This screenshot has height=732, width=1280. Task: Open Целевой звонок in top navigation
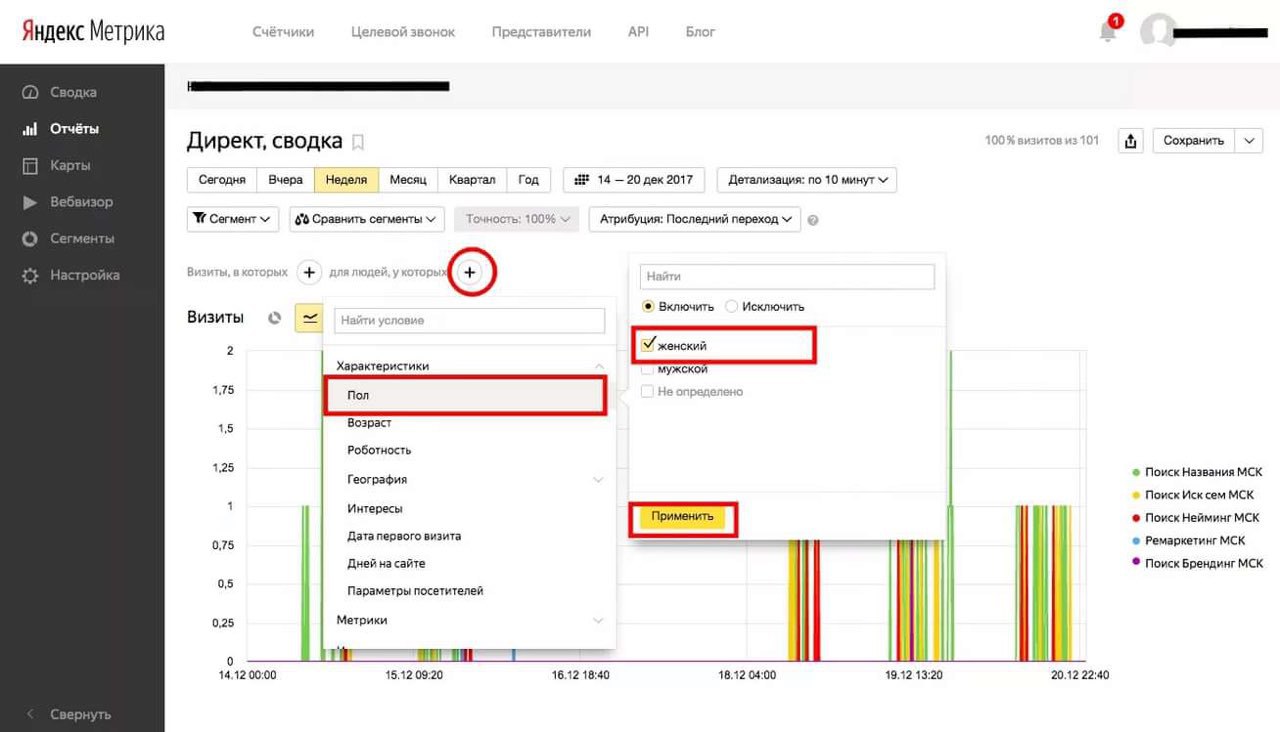(x=403, y=31)
